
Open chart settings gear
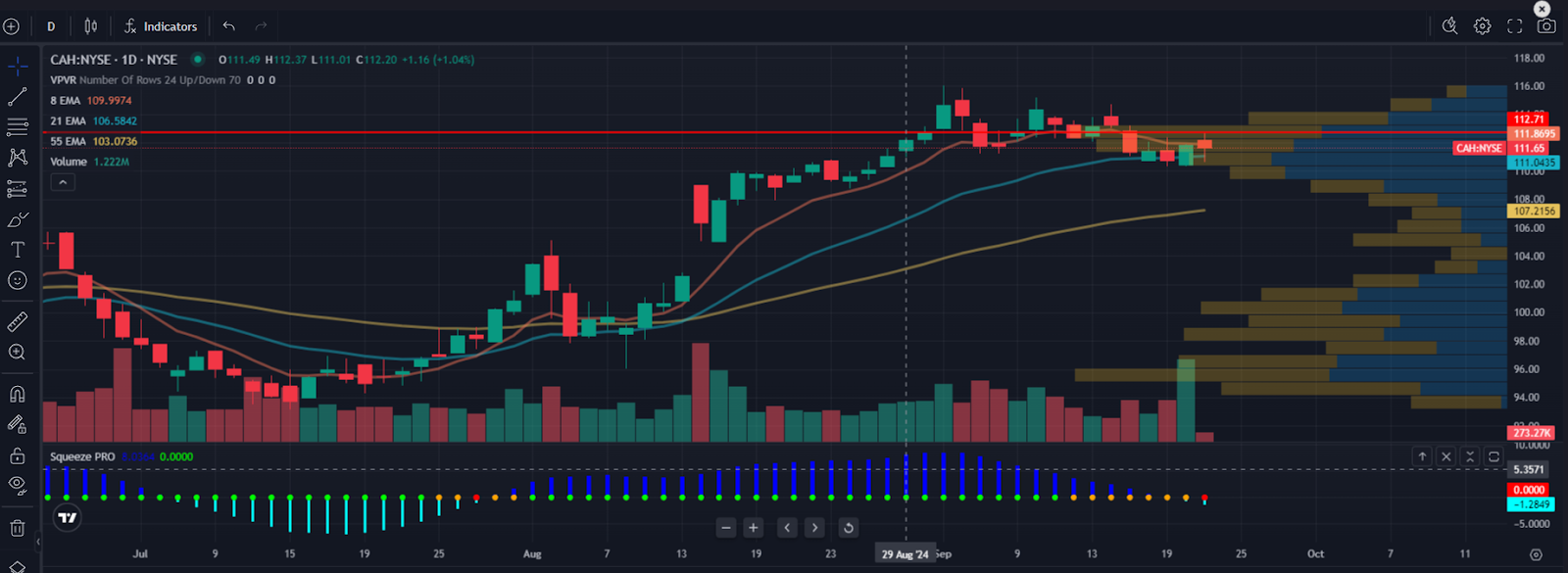pos(1483,26)
